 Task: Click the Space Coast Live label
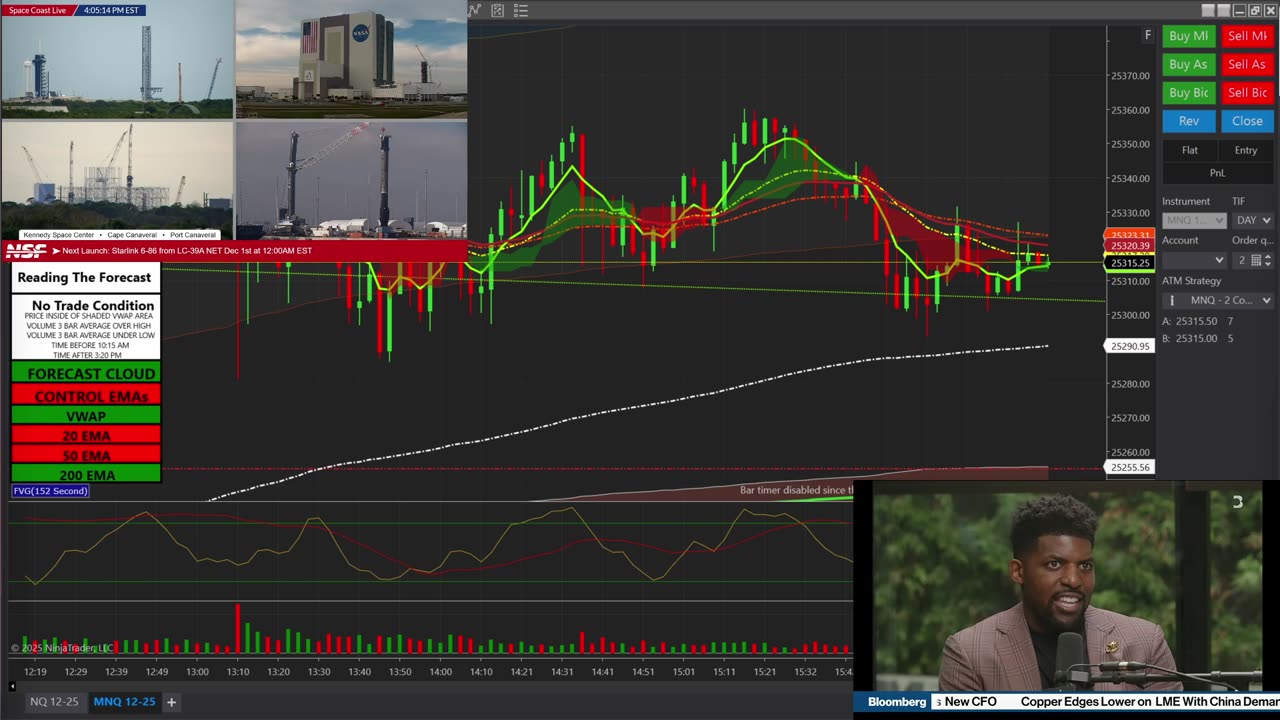(x=39, y=10)
